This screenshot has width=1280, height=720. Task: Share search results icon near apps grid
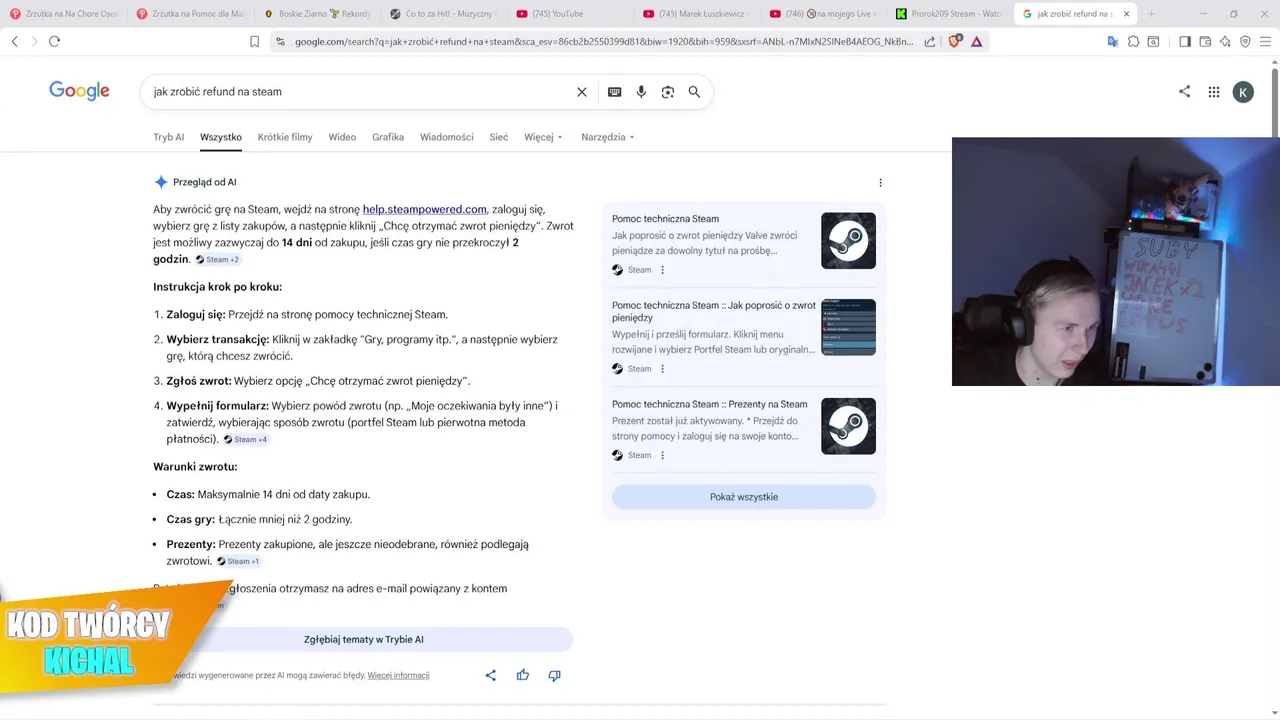pyautogui.click(x=1185, y=91)
